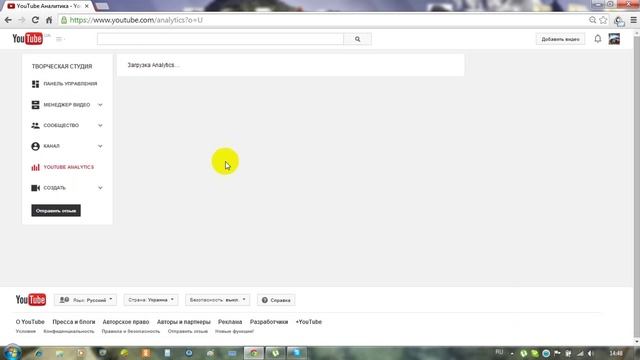
Task: Click the Творческая студия heading
Action: point(62,66)
